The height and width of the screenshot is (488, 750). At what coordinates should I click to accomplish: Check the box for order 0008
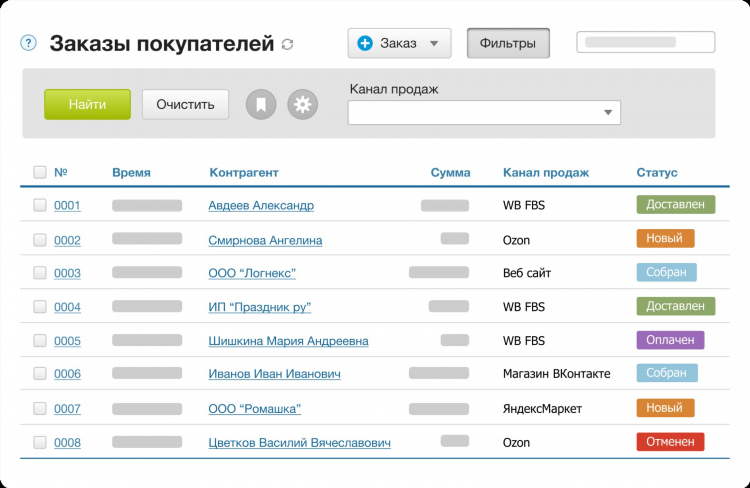tap(40, 443)
